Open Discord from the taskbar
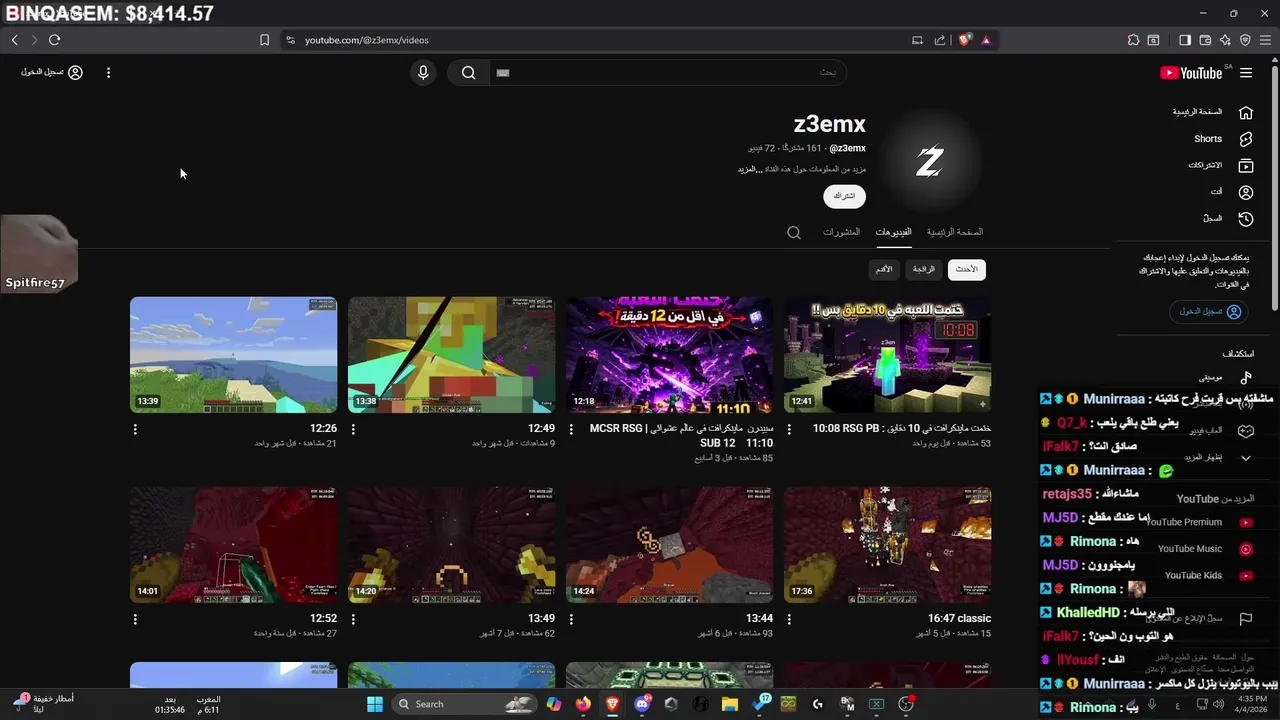 point(642,704)
